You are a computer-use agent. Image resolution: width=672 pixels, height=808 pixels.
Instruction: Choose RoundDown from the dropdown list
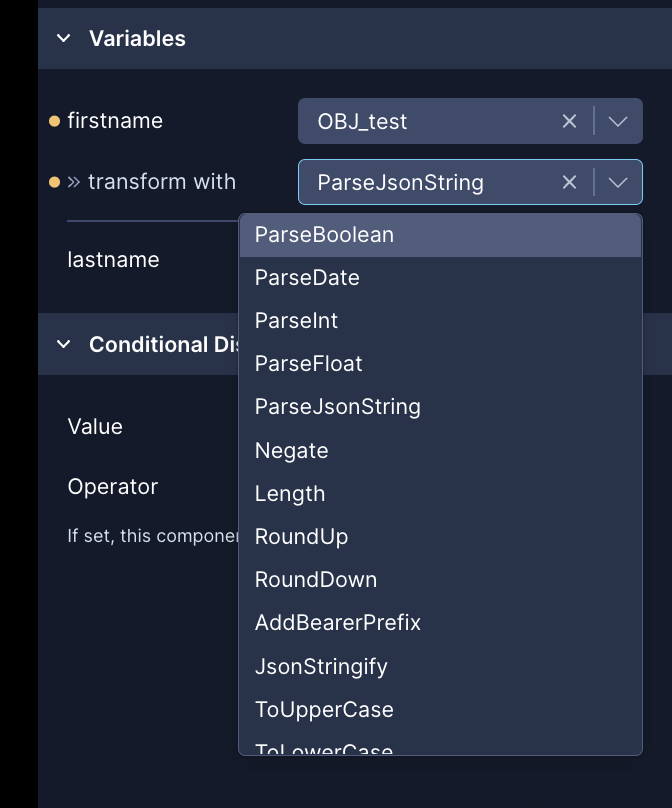click(316, 579)
